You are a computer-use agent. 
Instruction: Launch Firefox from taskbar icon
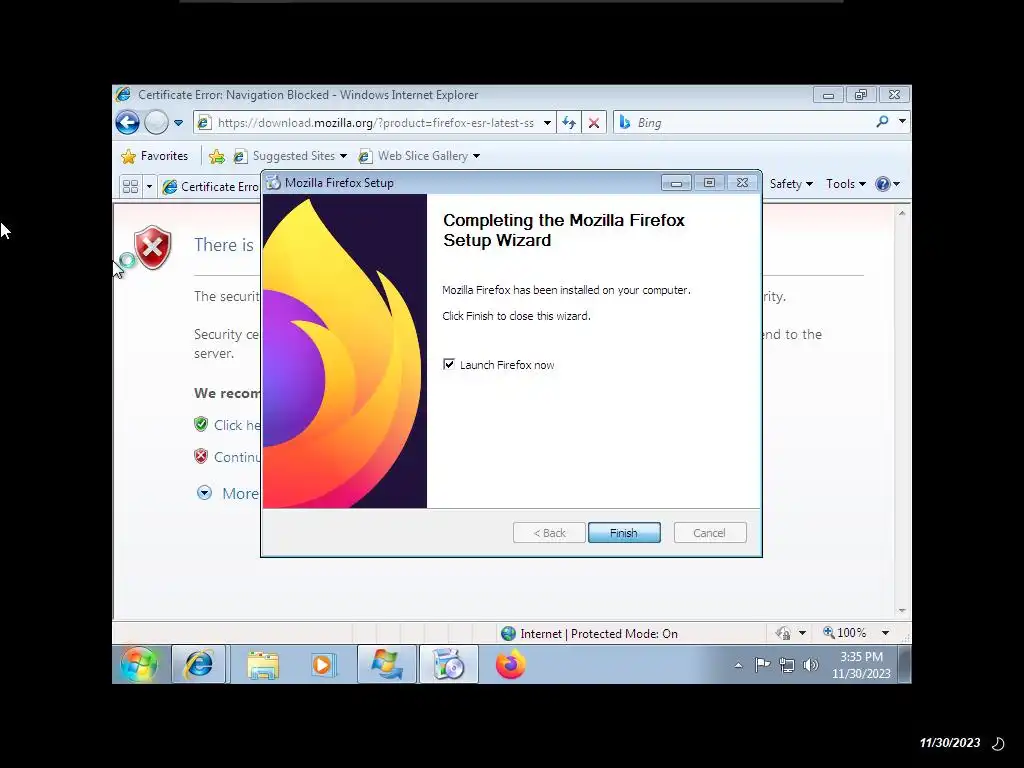511,665
